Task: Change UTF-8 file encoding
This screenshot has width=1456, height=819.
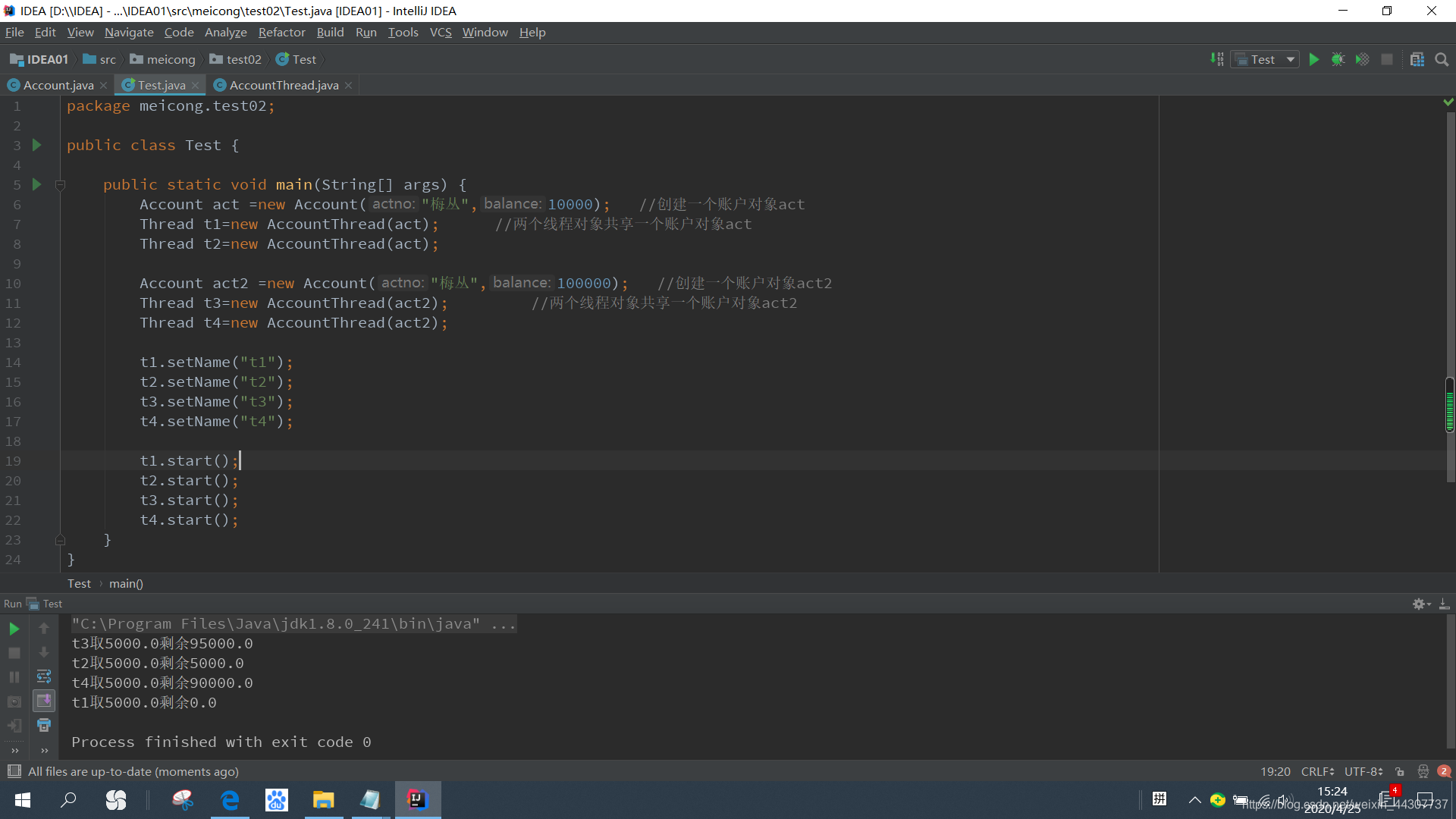Action: 1363,771
